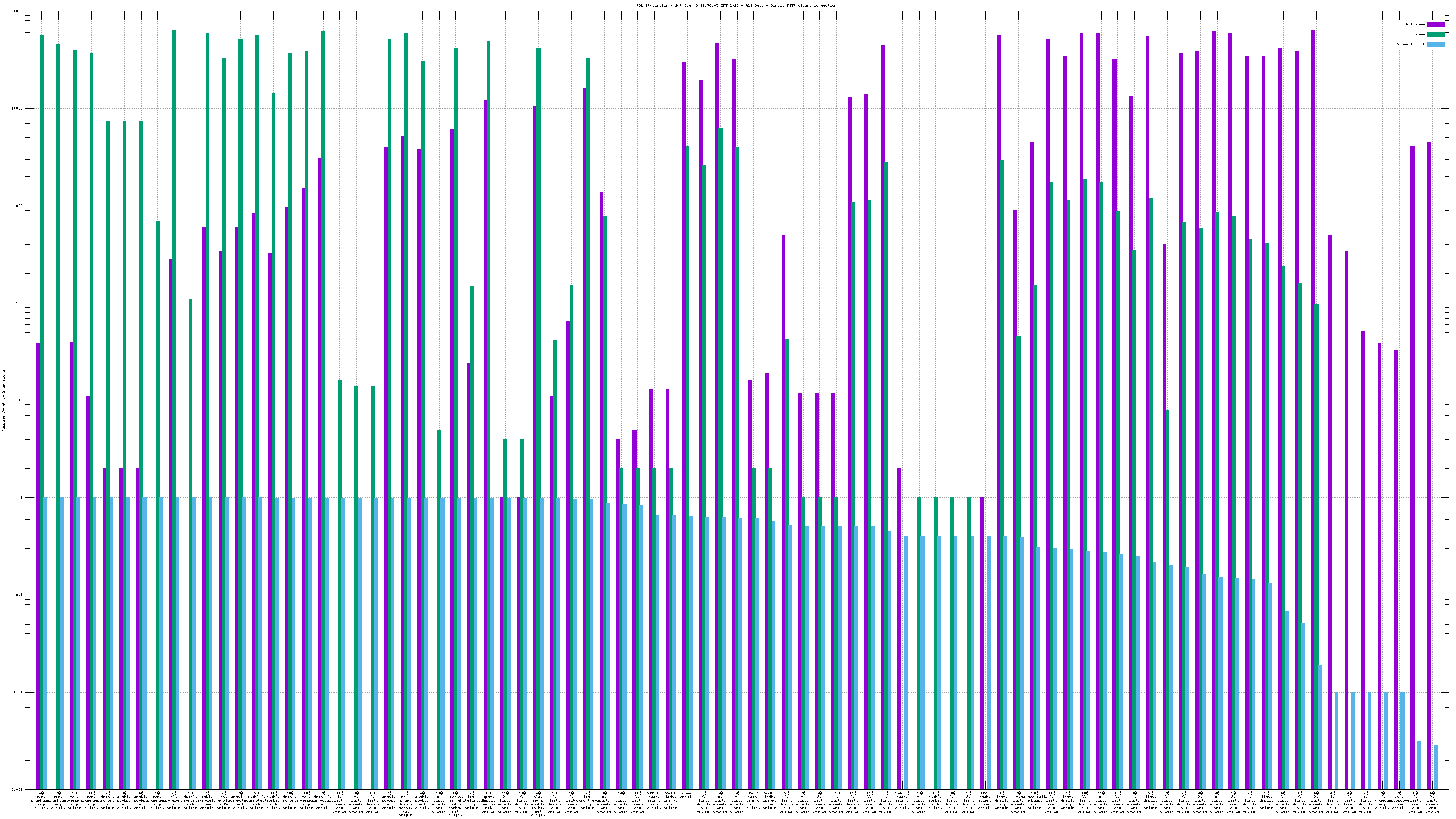1456x819 pixels.
Task: Click the '364090 iadb.isipp.com' x-axis label
Action: pyautogui.click(x=902, y=800)
